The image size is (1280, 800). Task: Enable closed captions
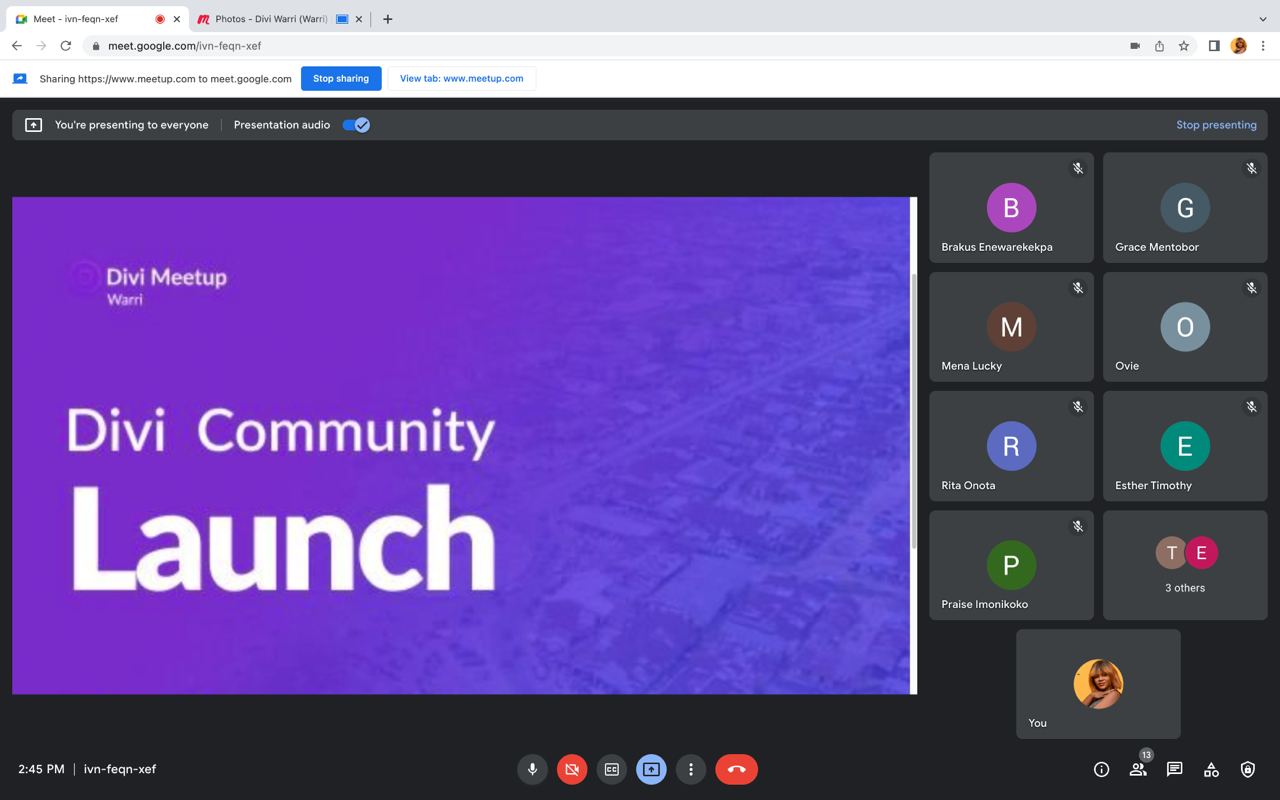611,769
